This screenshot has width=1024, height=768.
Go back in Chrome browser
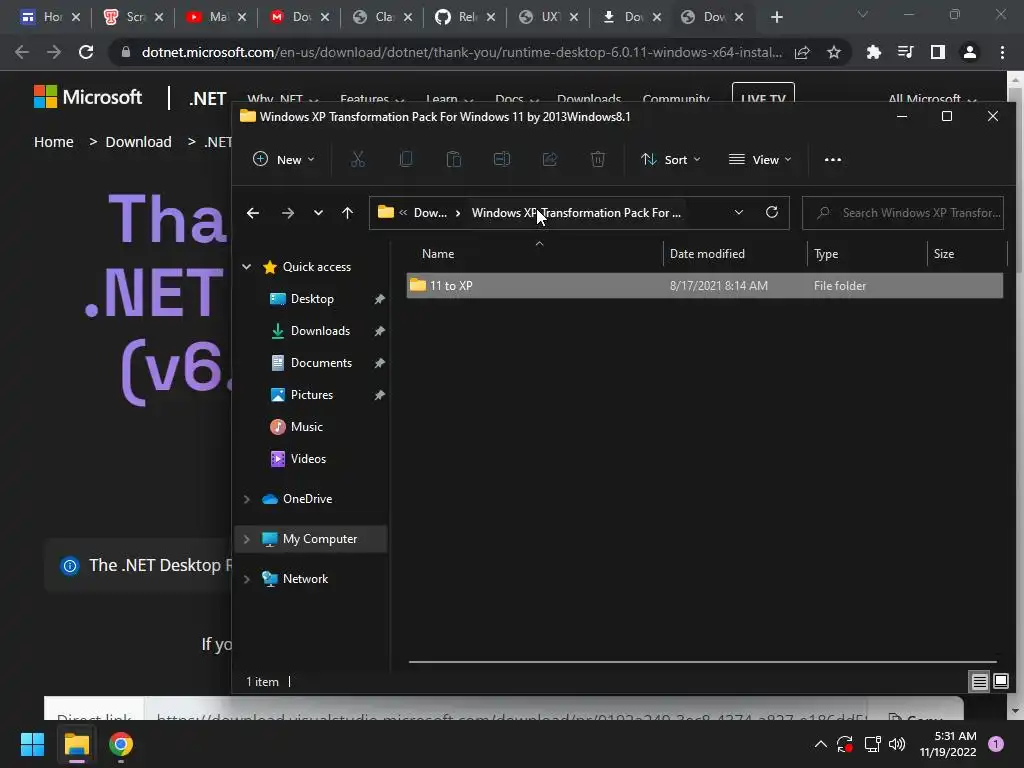pyautogui.click(x=22, y=52)
